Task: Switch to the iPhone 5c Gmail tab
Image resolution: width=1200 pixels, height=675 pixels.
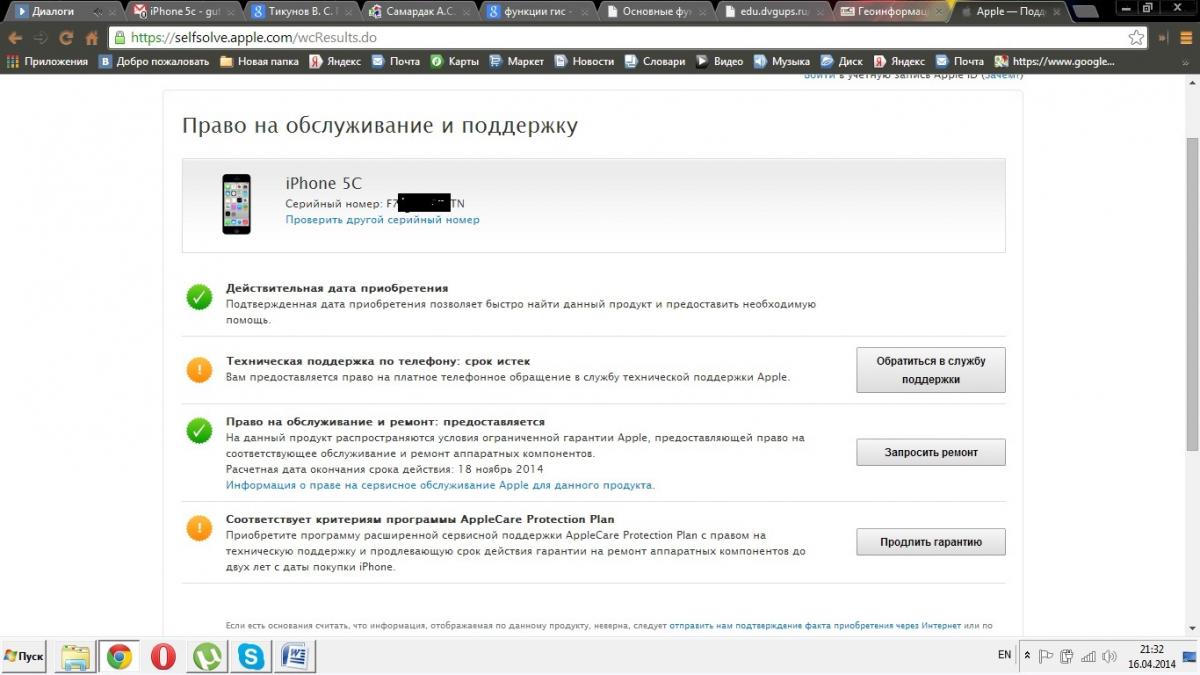Action: pos(184,12)
